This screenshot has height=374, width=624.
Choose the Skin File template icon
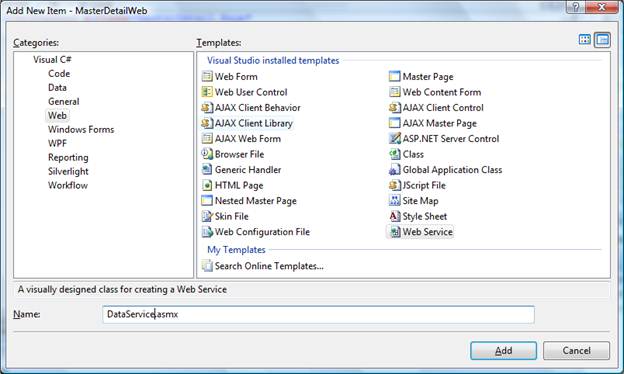pyautogui.click(x=207, y=216)
